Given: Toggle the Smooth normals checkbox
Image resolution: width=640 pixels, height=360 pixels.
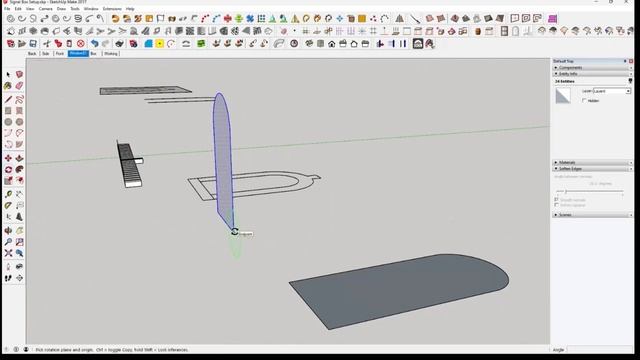Looking at the screenshot, I should 556,200.
